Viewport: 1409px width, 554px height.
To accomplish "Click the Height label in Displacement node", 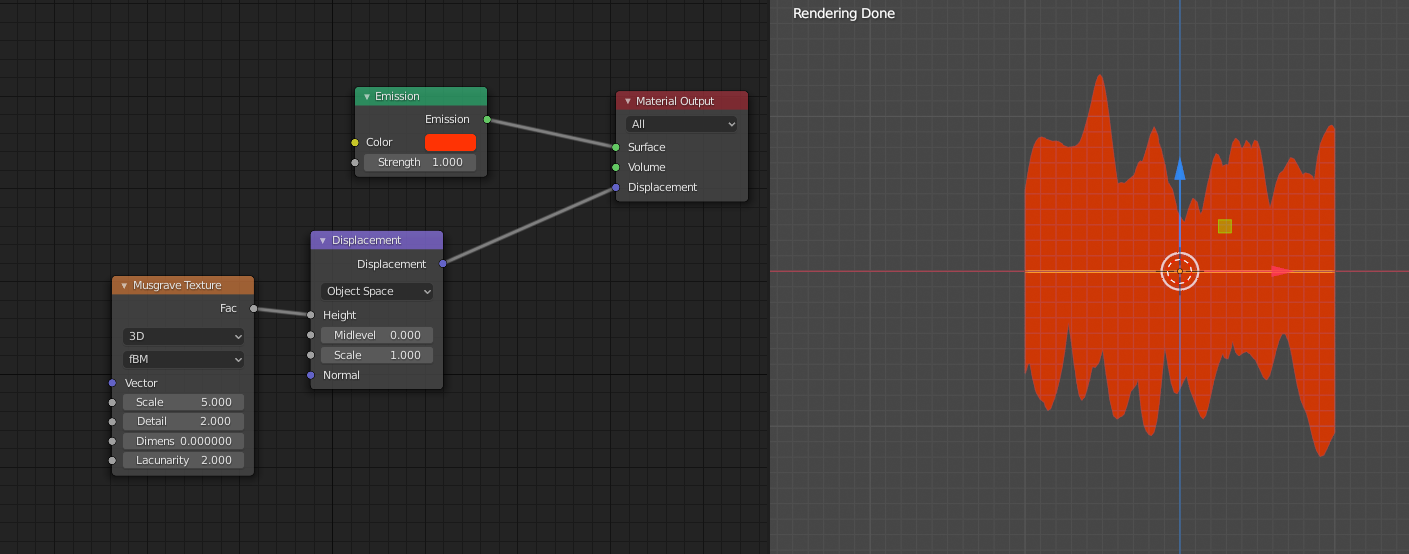I will pos(340,315).
